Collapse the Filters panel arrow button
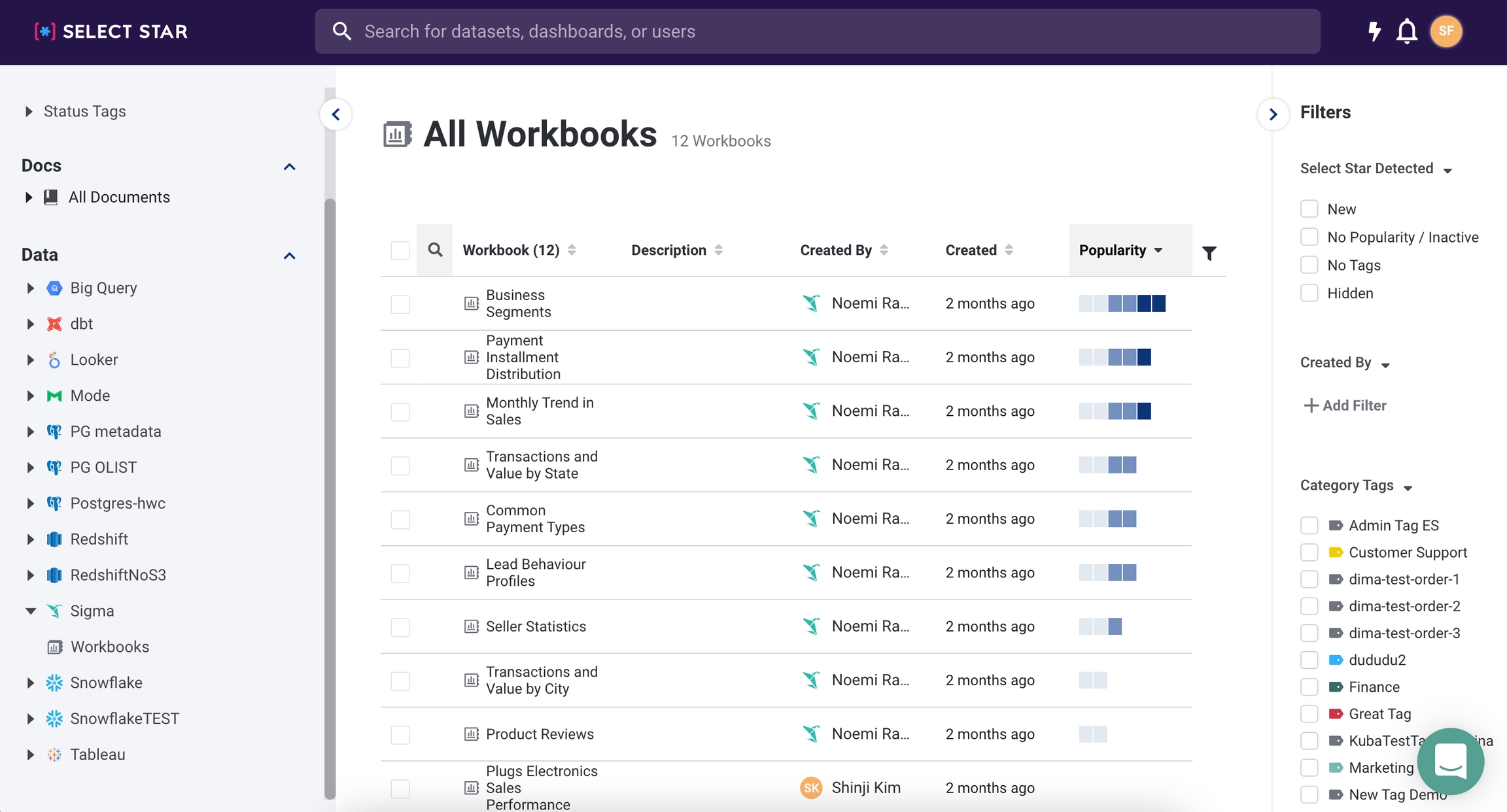Image resolution: width=1507 pixels, height=812 pixels. click(1273, 114)
